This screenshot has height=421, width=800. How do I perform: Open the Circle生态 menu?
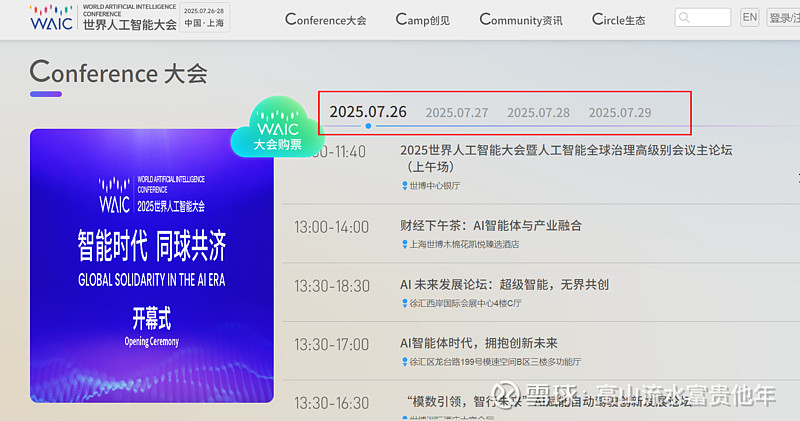pos(618,19)
